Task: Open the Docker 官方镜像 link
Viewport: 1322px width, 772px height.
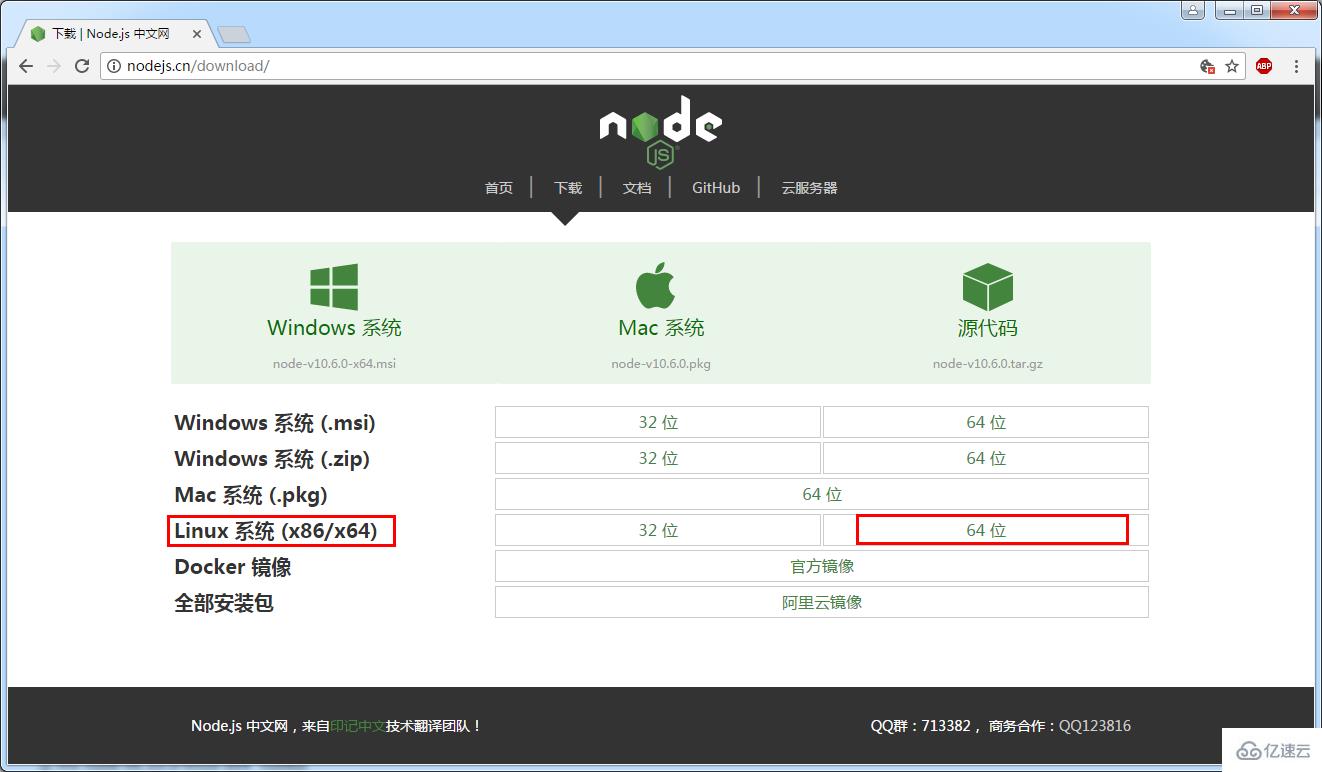Action: pos(820,566)
